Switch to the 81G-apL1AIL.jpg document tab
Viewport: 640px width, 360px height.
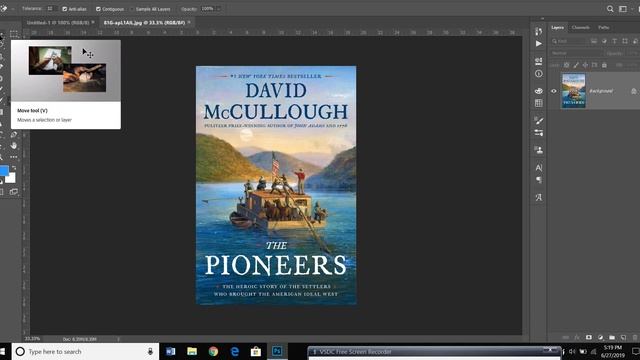point(144,23)
